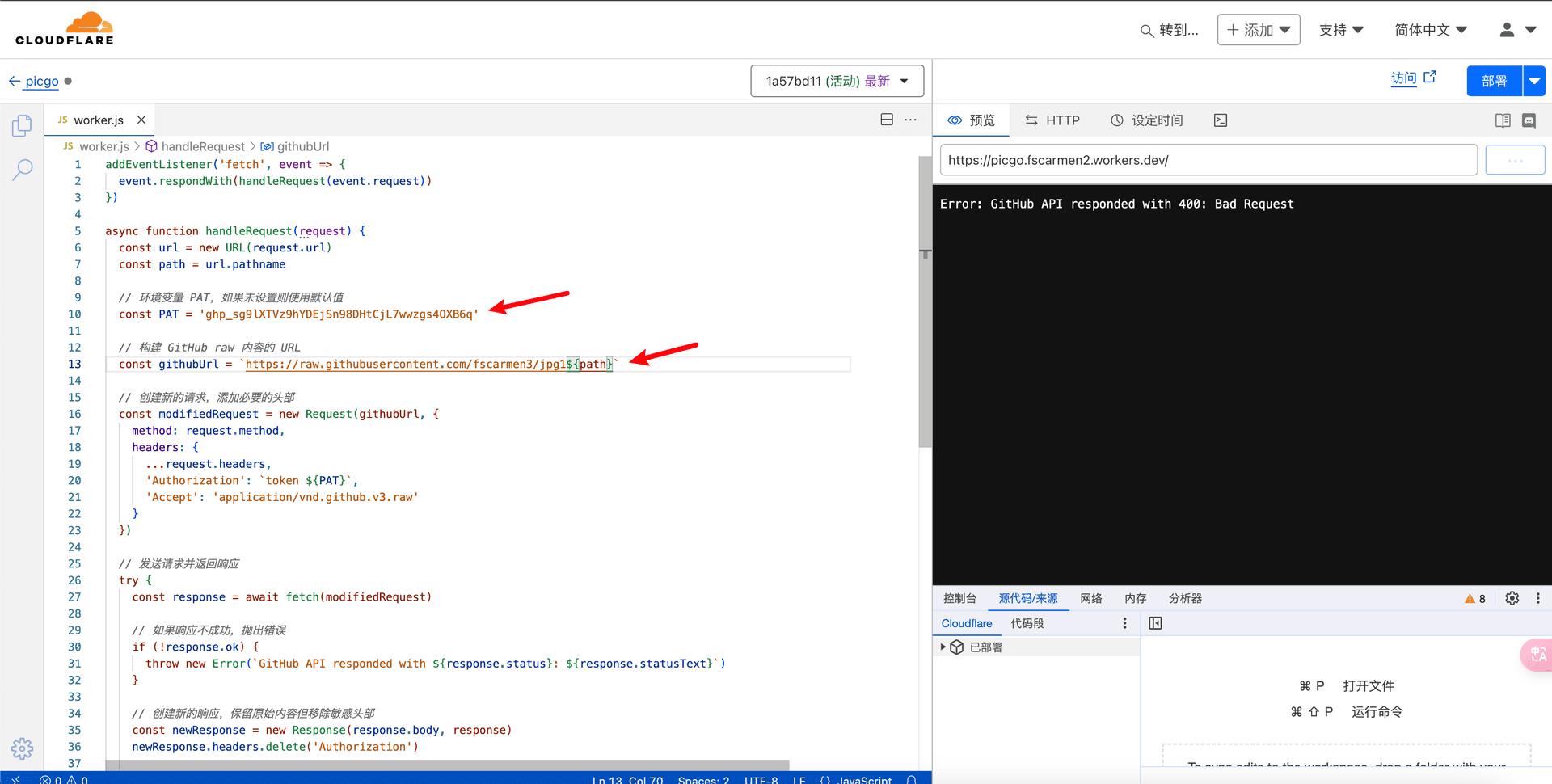Open the Search icon in editor sidebar

click(22, 169)
